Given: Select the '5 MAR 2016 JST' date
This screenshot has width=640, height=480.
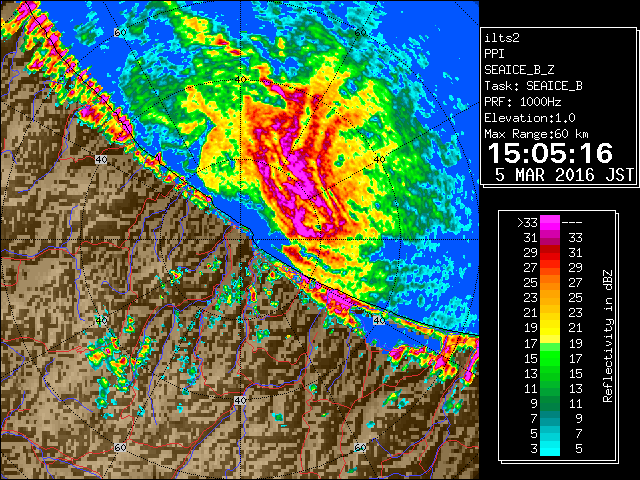Looking at the screenshot, I should coord(564,175).
